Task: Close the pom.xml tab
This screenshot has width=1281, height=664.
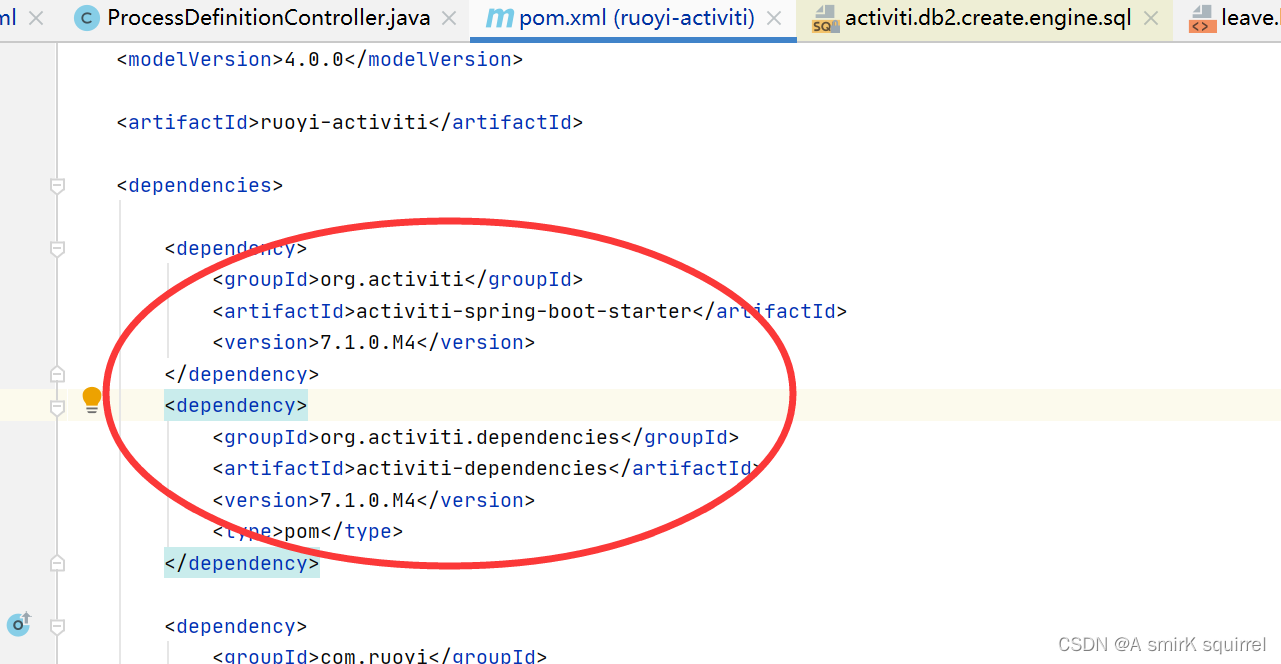Action: tap(775, 17)
